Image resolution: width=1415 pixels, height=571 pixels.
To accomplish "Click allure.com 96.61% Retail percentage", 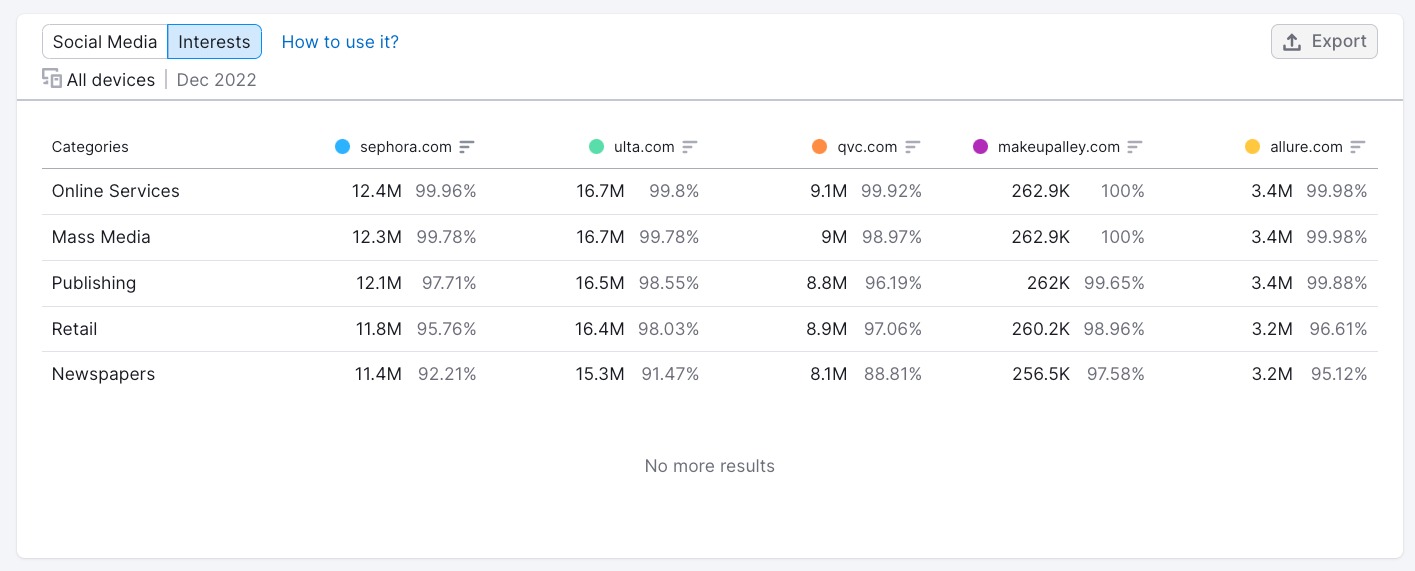I will coord(1337,329).
